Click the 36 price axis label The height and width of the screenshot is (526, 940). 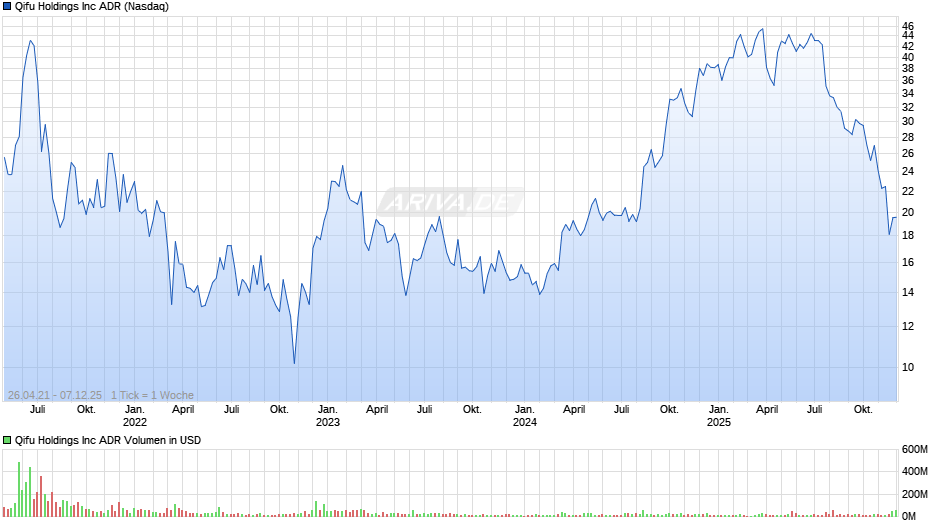[908, 80]
